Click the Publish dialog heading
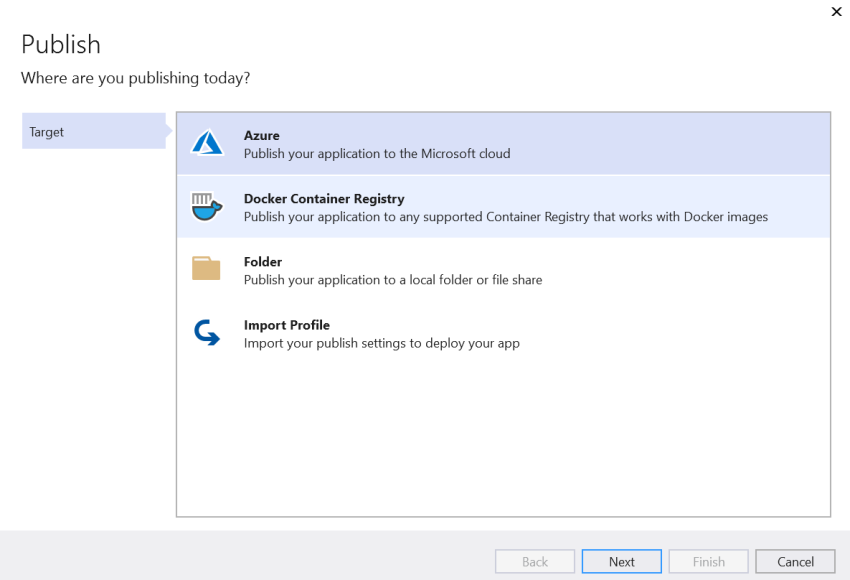 [61, 45]
